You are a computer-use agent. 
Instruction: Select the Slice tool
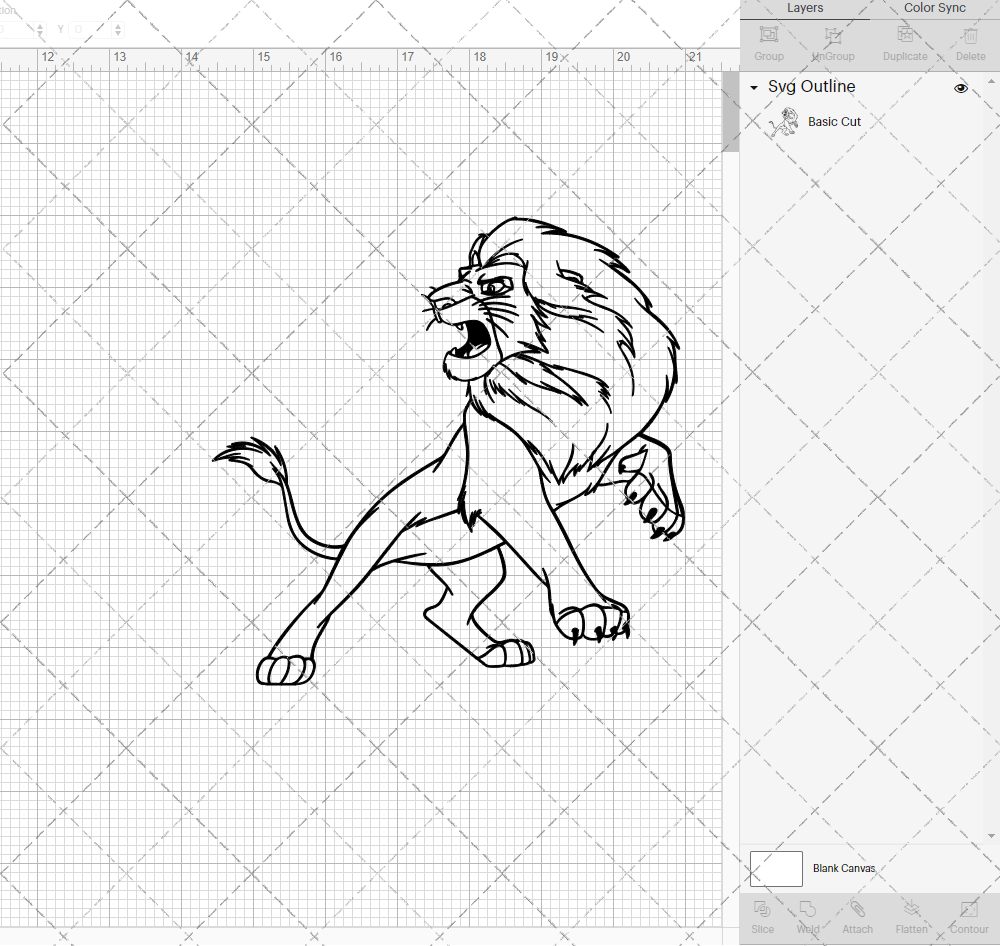[x=762, y=910]
